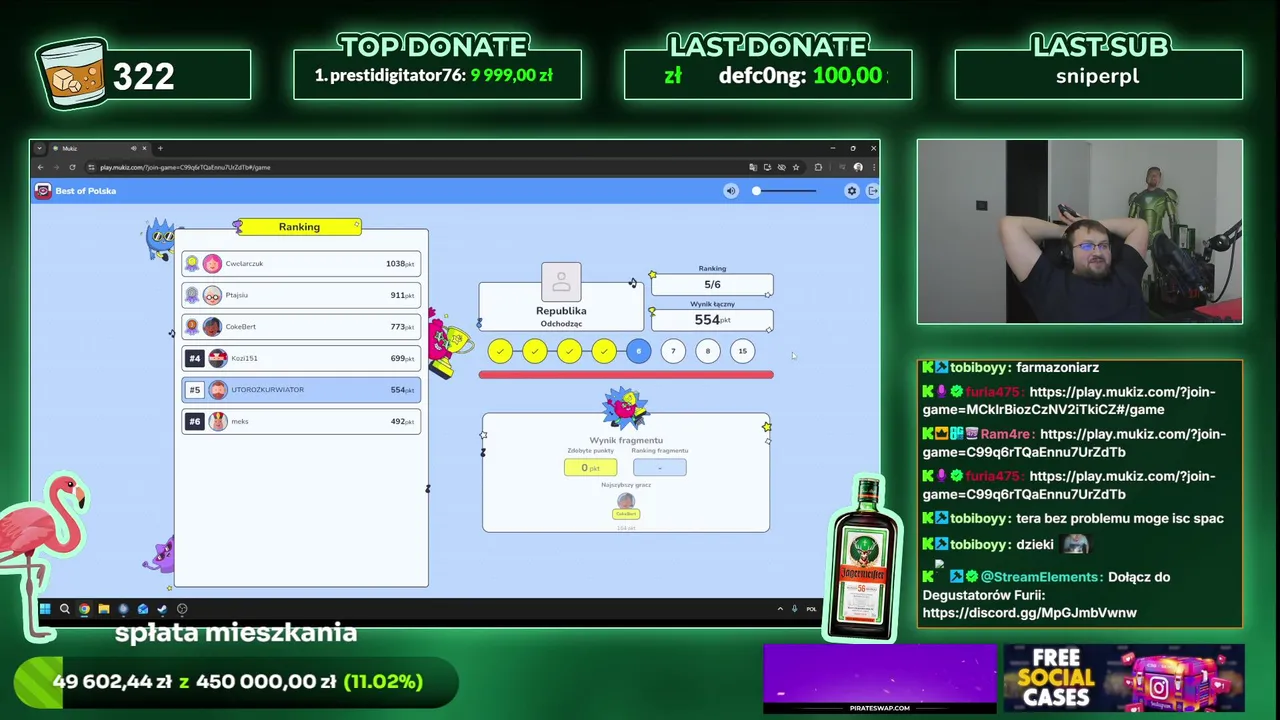
Task: Select Kozi151 ranking row
Action: coord(301,358)
